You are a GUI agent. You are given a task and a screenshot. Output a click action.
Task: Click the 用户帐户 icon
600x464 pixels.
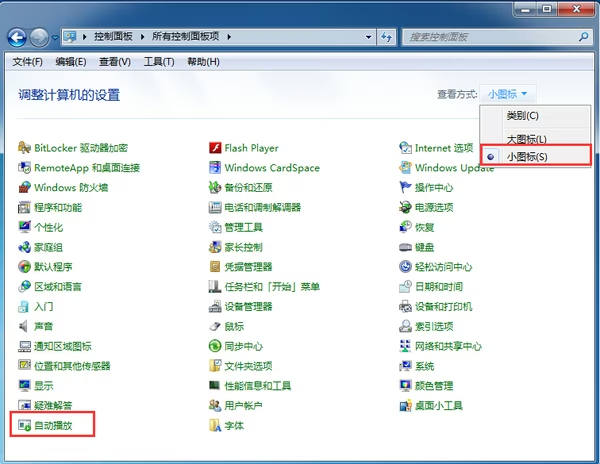coord(215,405)
